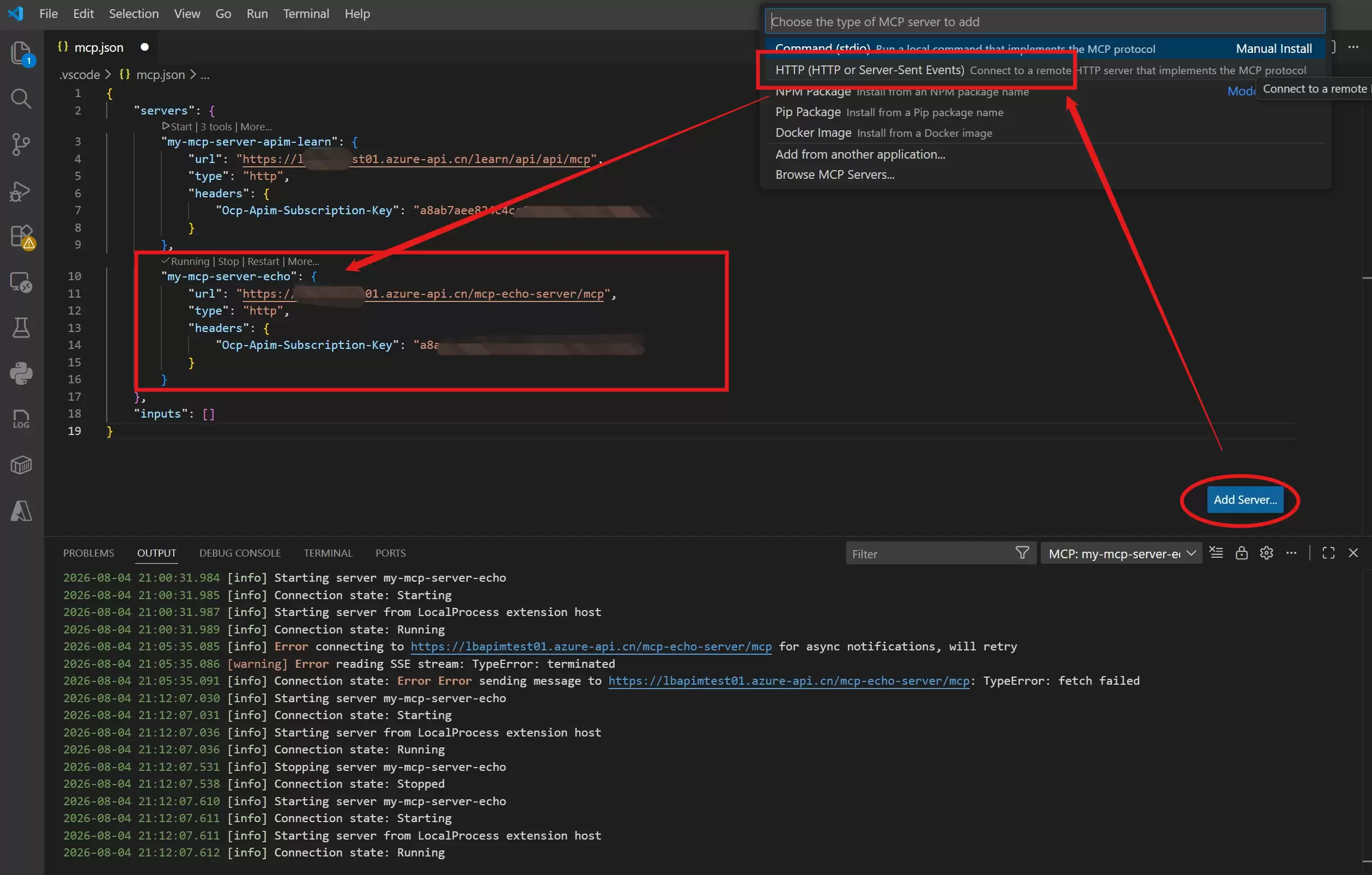Click the "inputs" key on line 18

tap(161, 414)
